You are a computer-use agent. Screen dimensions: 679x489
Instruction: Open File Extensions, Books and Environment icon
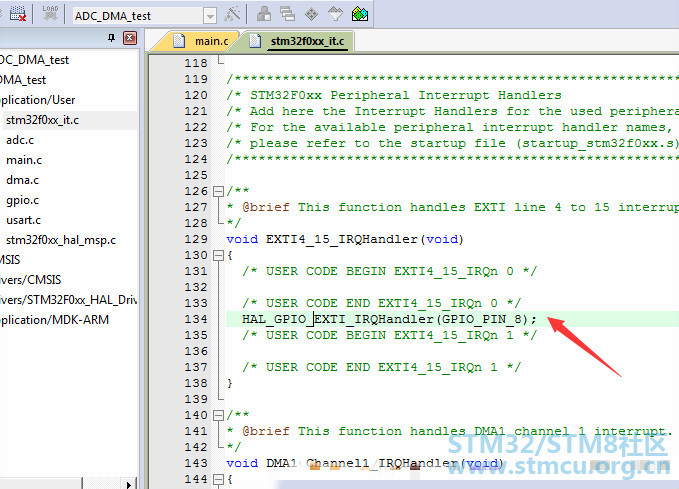point(264,14)
